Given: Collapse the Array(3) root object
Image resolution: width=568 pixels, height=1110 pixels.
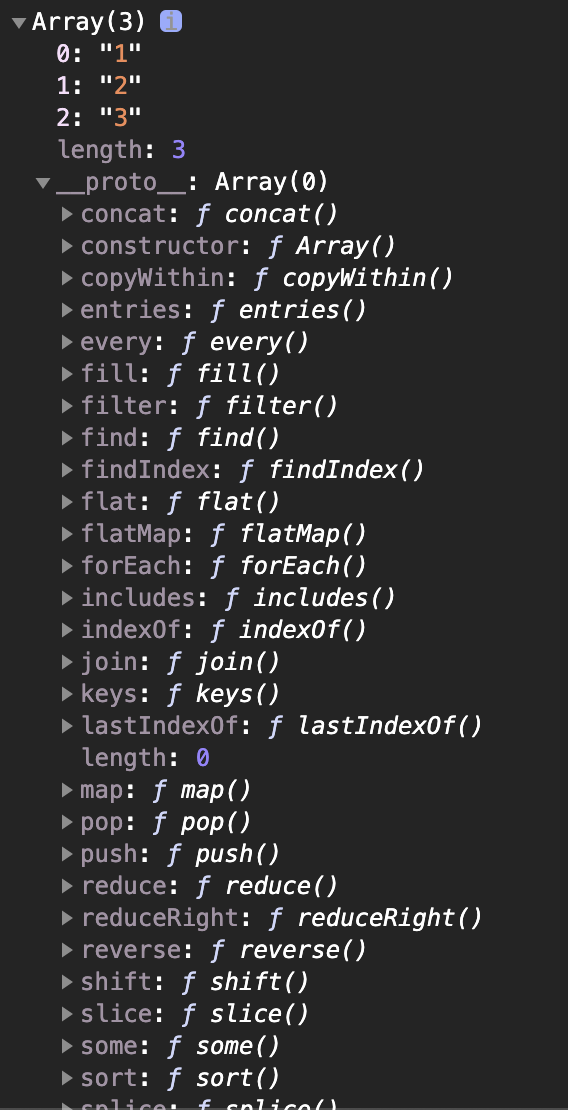Looking at the screenshot, I should pyautogui.click(x=19, y=23).
